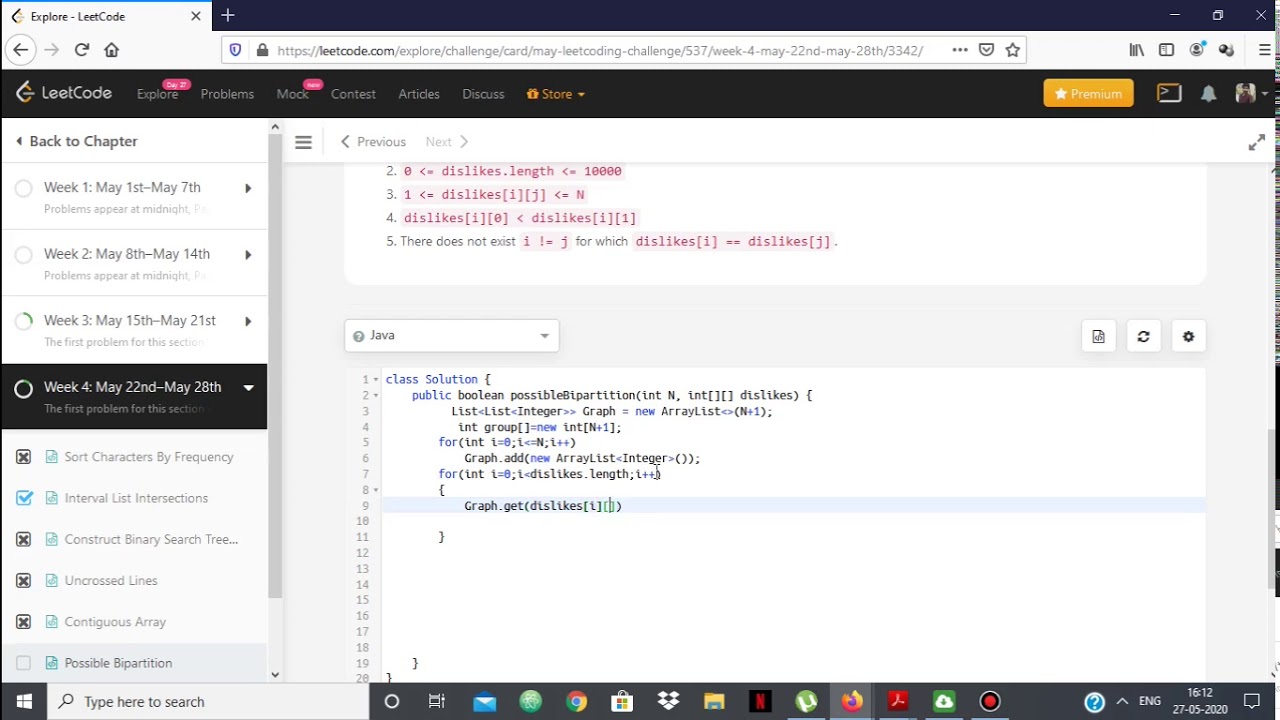Open a new browser tab
Viewport: 1280px width, 720px height.
227,15
